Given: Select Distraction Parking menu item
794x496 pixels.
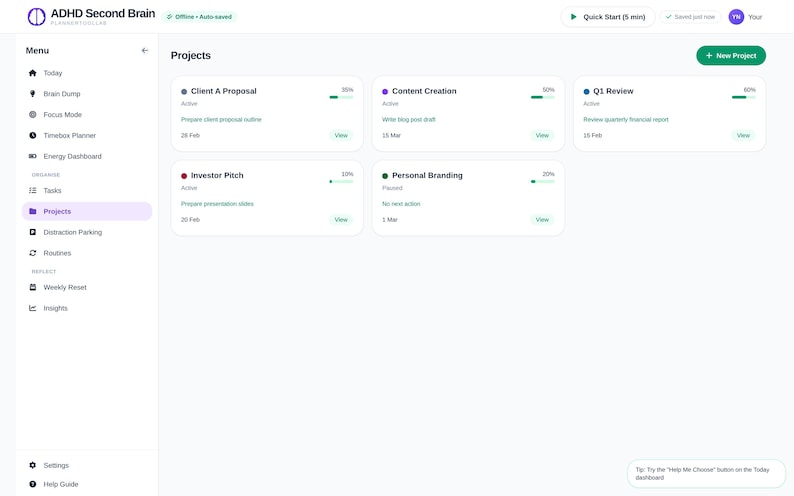Looking at the screenshot, I should (x=87, y=232).
